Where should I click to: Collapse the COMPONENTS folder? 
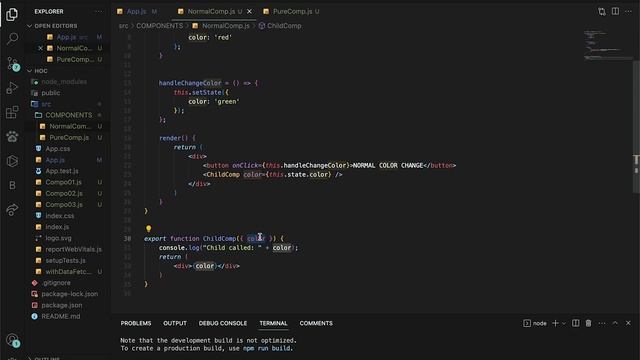68,115
